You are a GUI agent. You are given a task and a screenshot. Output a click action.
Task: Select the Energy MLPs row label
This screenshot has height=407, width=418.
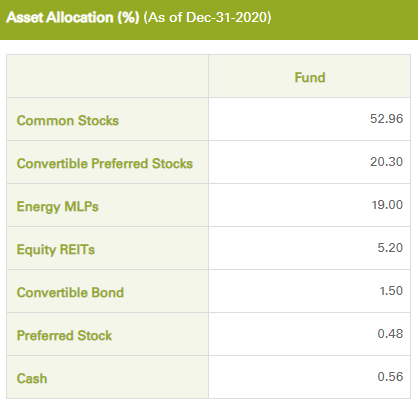point(58,206)
